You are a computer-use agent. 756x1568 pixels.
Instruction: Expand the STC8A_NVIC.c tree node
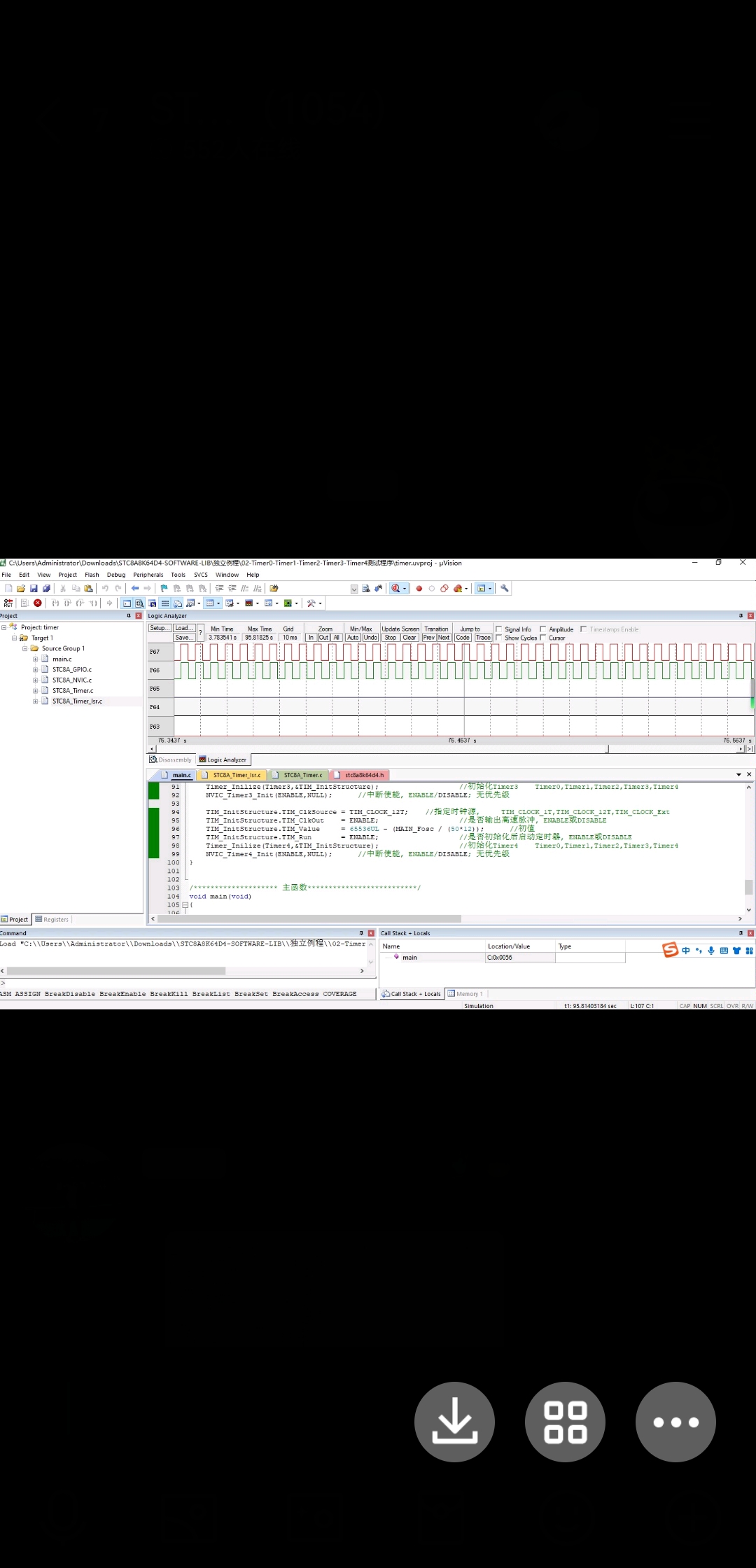(35, 680)
